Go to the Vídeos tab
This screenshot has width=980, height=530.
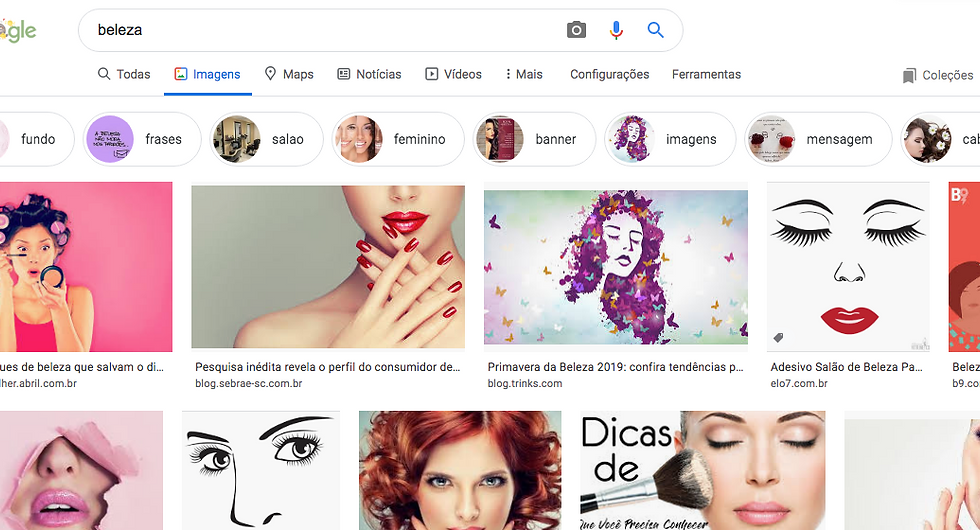click(x=453, y=74)
